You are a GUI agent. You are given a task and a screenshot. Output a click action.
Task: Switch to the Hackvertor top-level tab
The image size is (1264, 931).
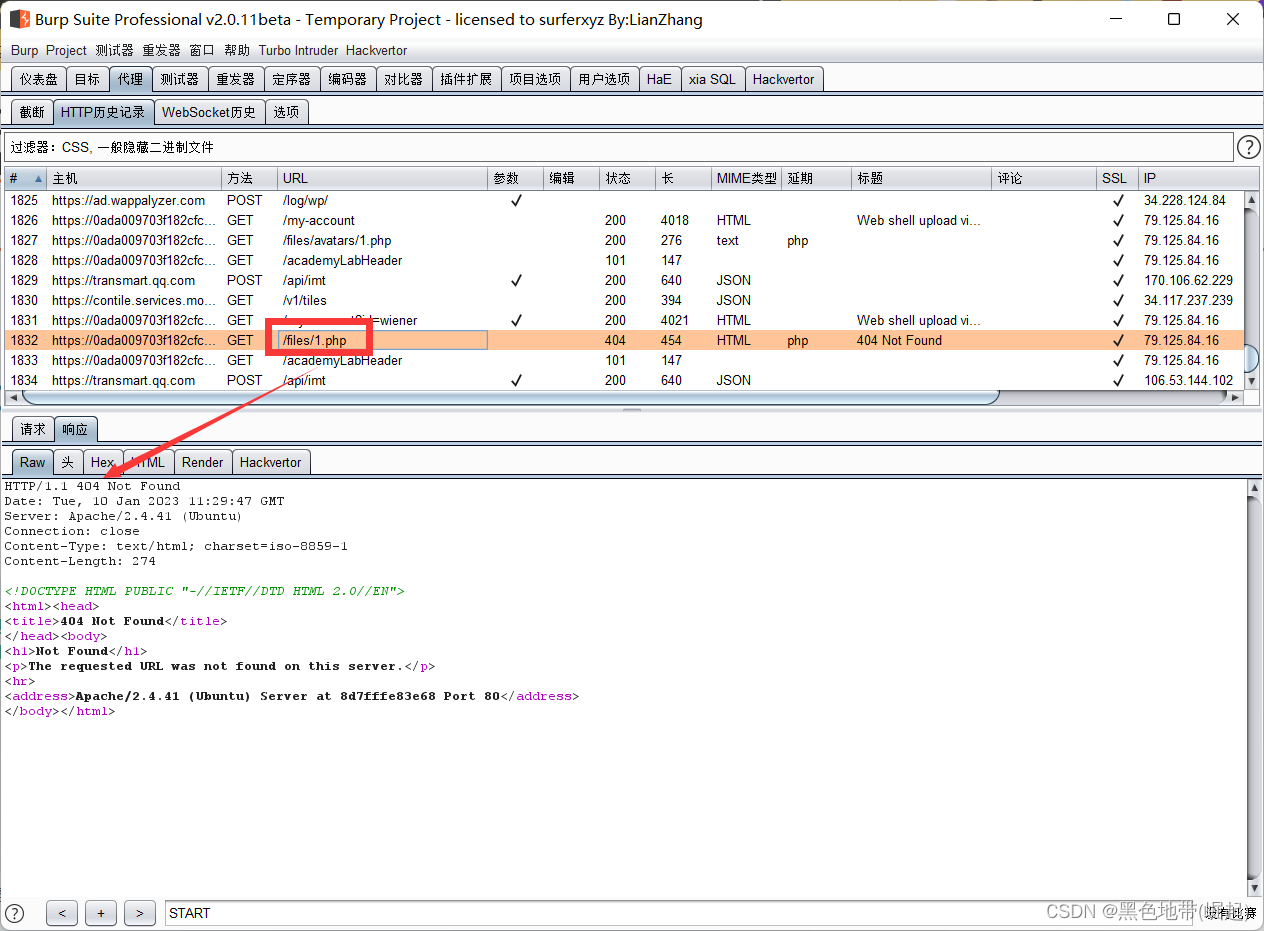click(783, 79)
